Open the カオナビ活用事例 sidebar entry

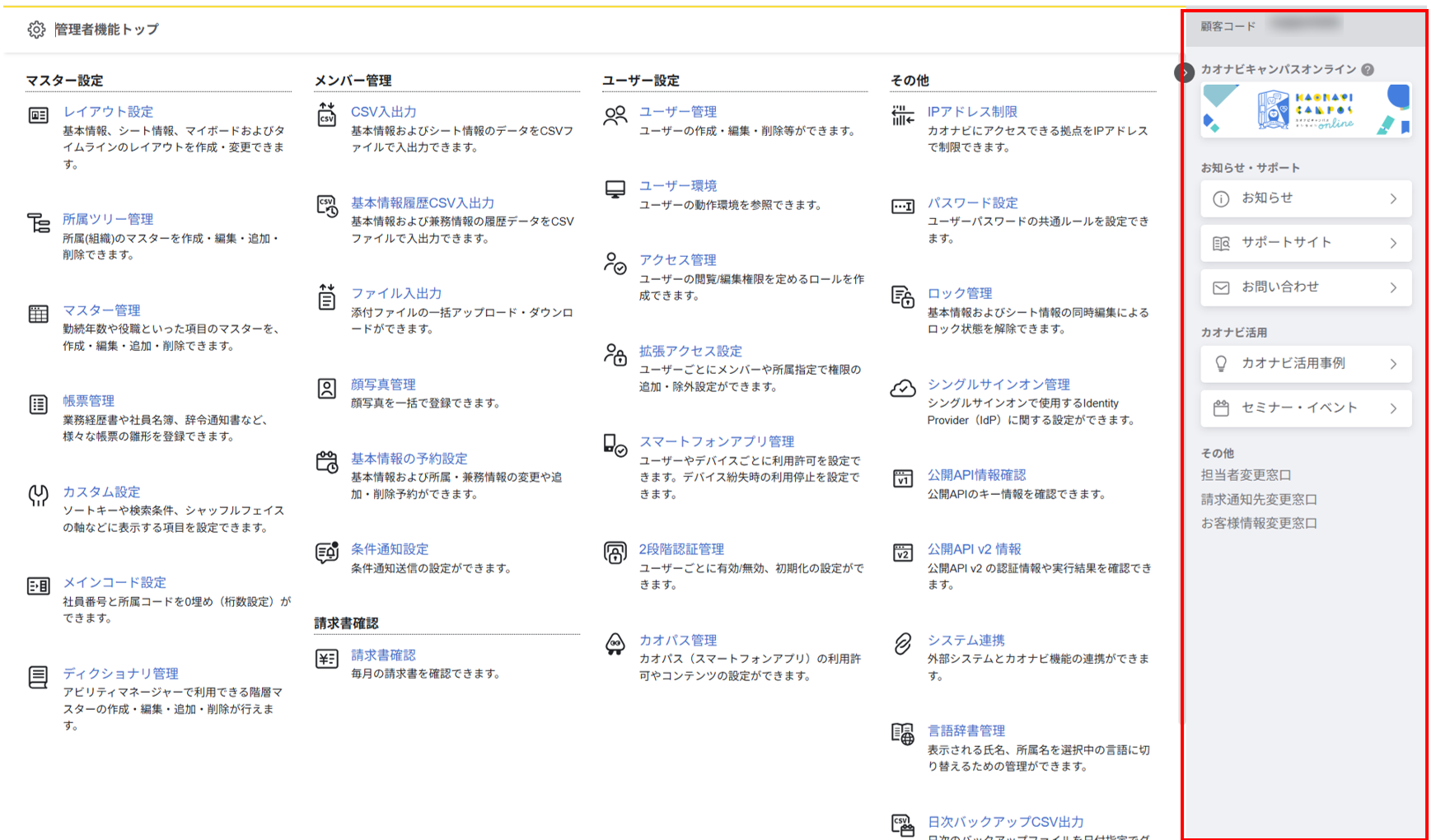(x=1305, y=363)
